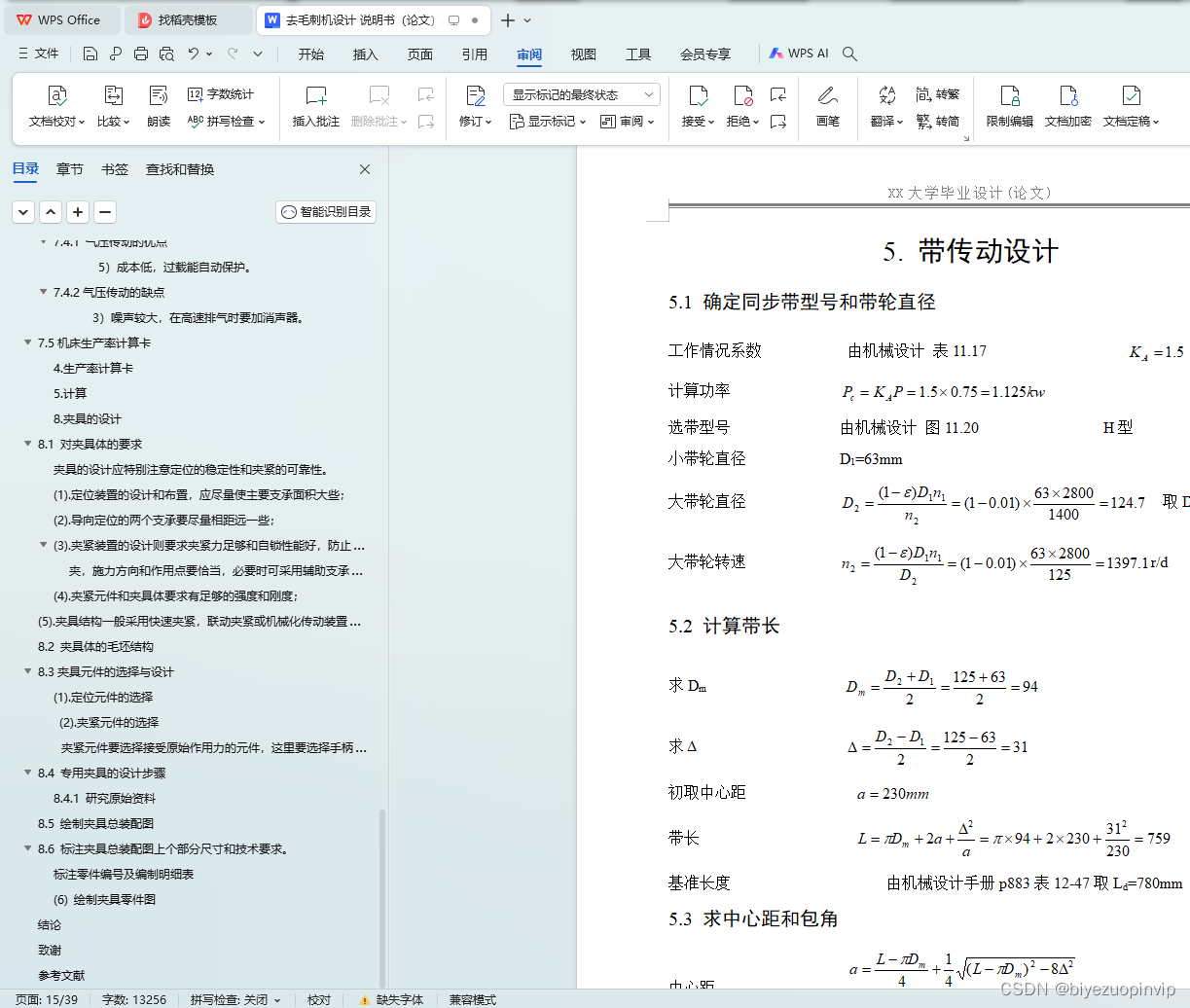Switch to the 查找和替换 pane tab
The image size is (1190, 1008).
coord(180,169)
